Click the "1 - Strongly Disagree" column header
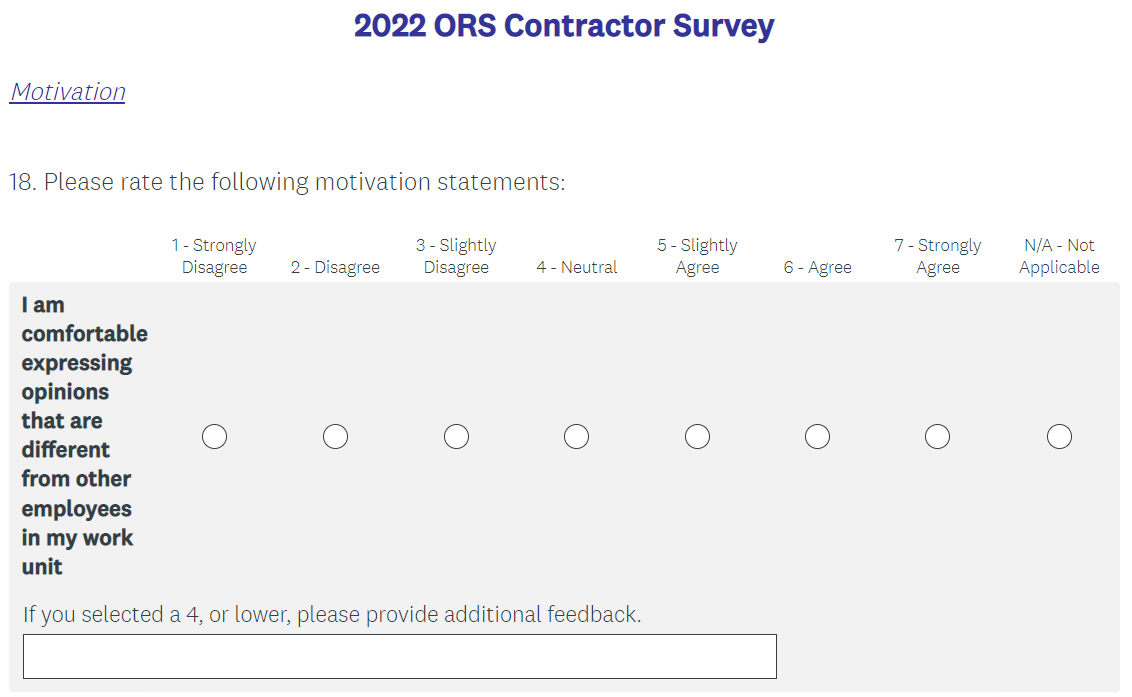The image size is (1132, 697). point(214,256)
